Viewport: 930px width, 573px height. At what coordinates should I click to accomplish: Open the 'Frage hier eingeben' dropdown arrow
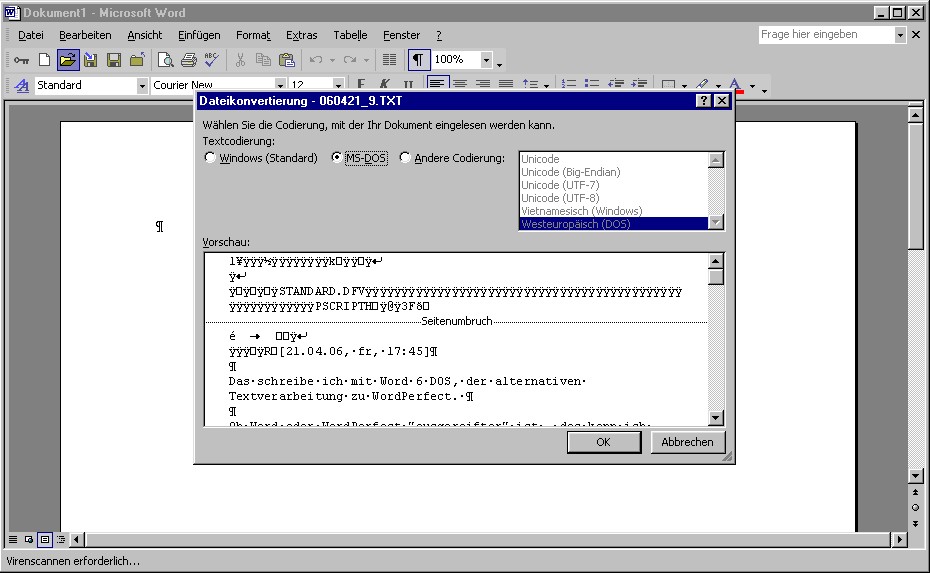(900, 35)
